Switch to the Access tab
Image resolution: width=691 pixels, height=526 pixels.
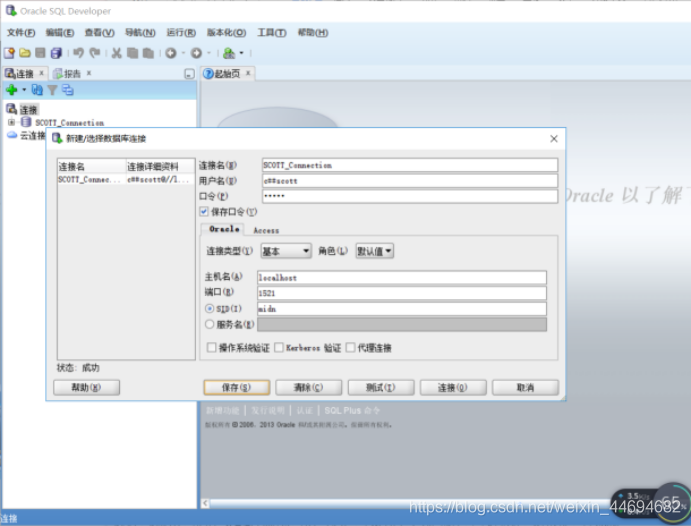pos(266,230)
